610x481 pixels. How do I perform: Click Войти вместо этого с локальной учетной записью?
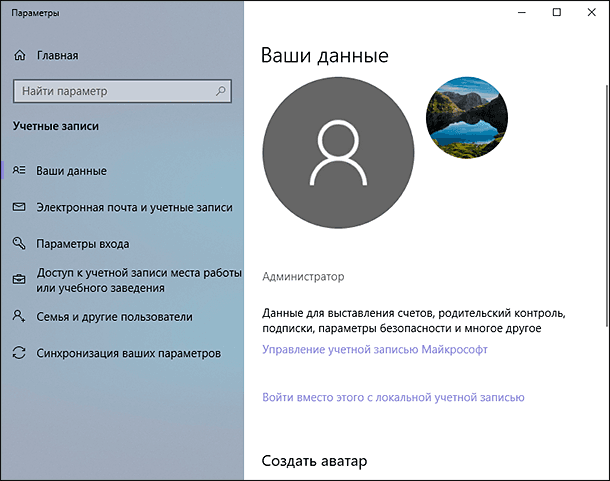pos(393,397)
